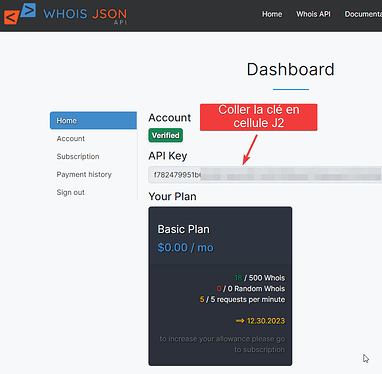Open the Account sidebar item
The image size is (382, 374).
[71, 138]
